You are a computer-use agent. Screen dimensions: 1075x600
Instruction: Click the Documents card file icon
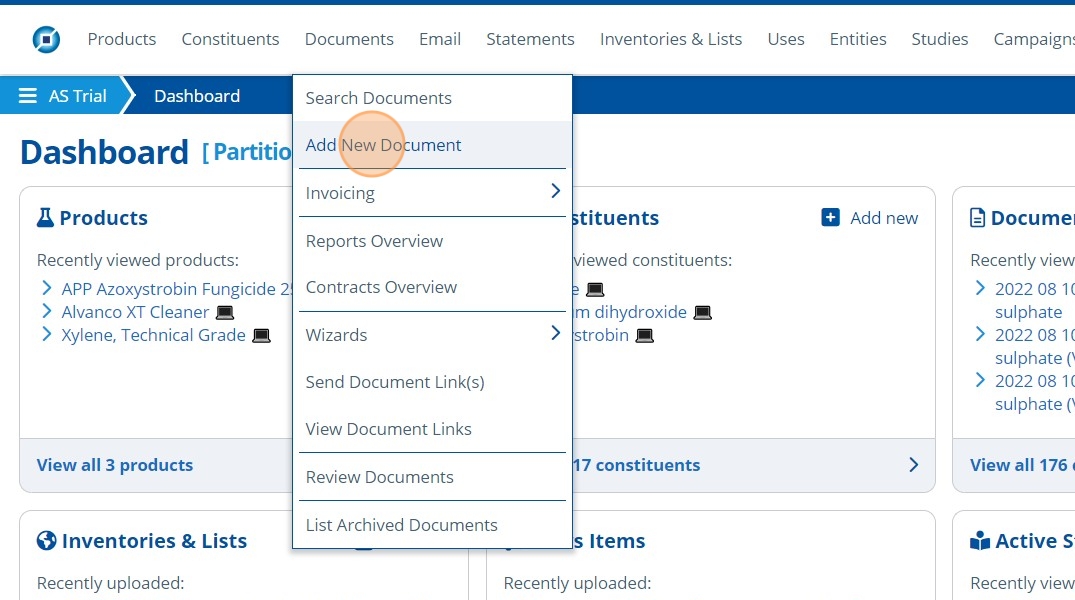click(x=978, y=217)
